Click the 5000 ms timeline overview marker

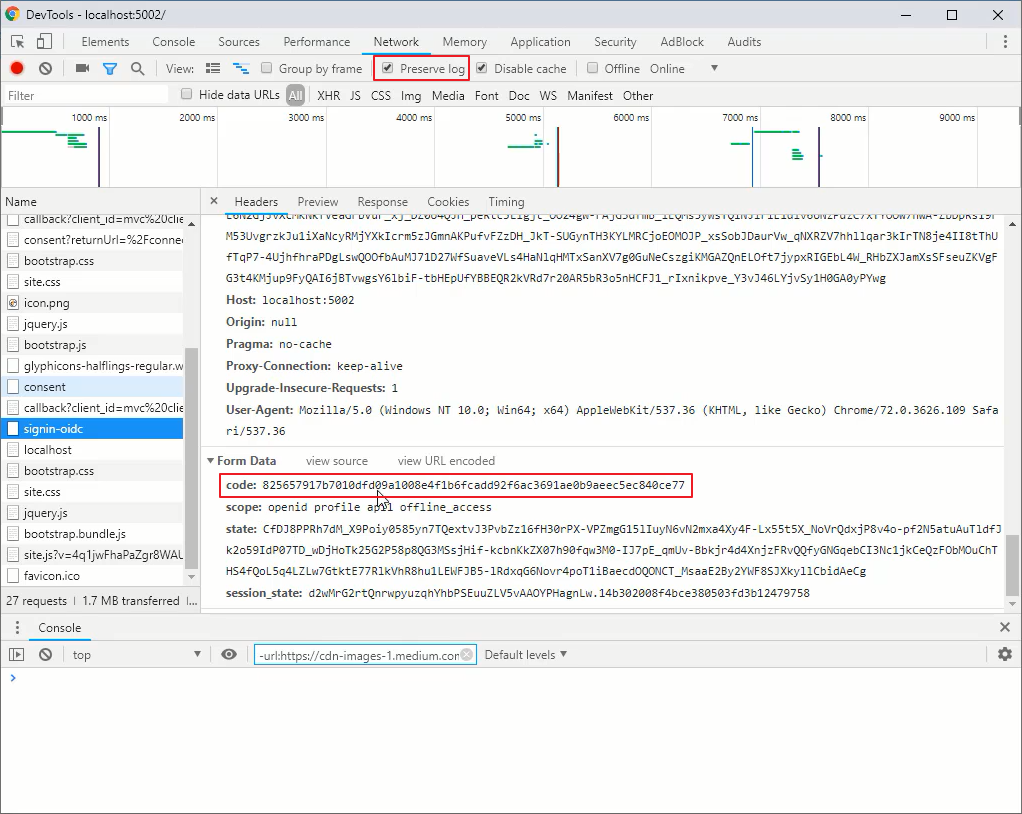[x=523, y=117]
